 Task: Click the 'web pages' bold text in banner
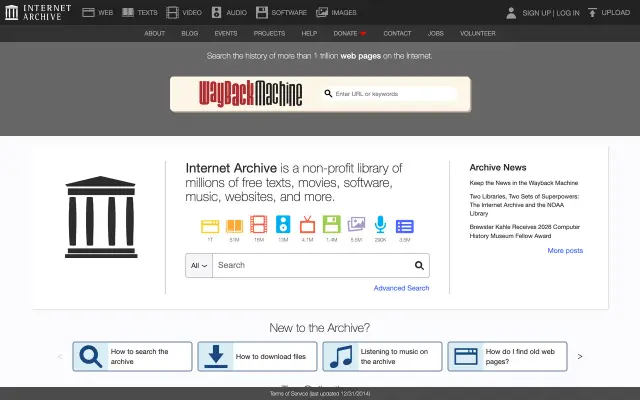coord(360,56)
